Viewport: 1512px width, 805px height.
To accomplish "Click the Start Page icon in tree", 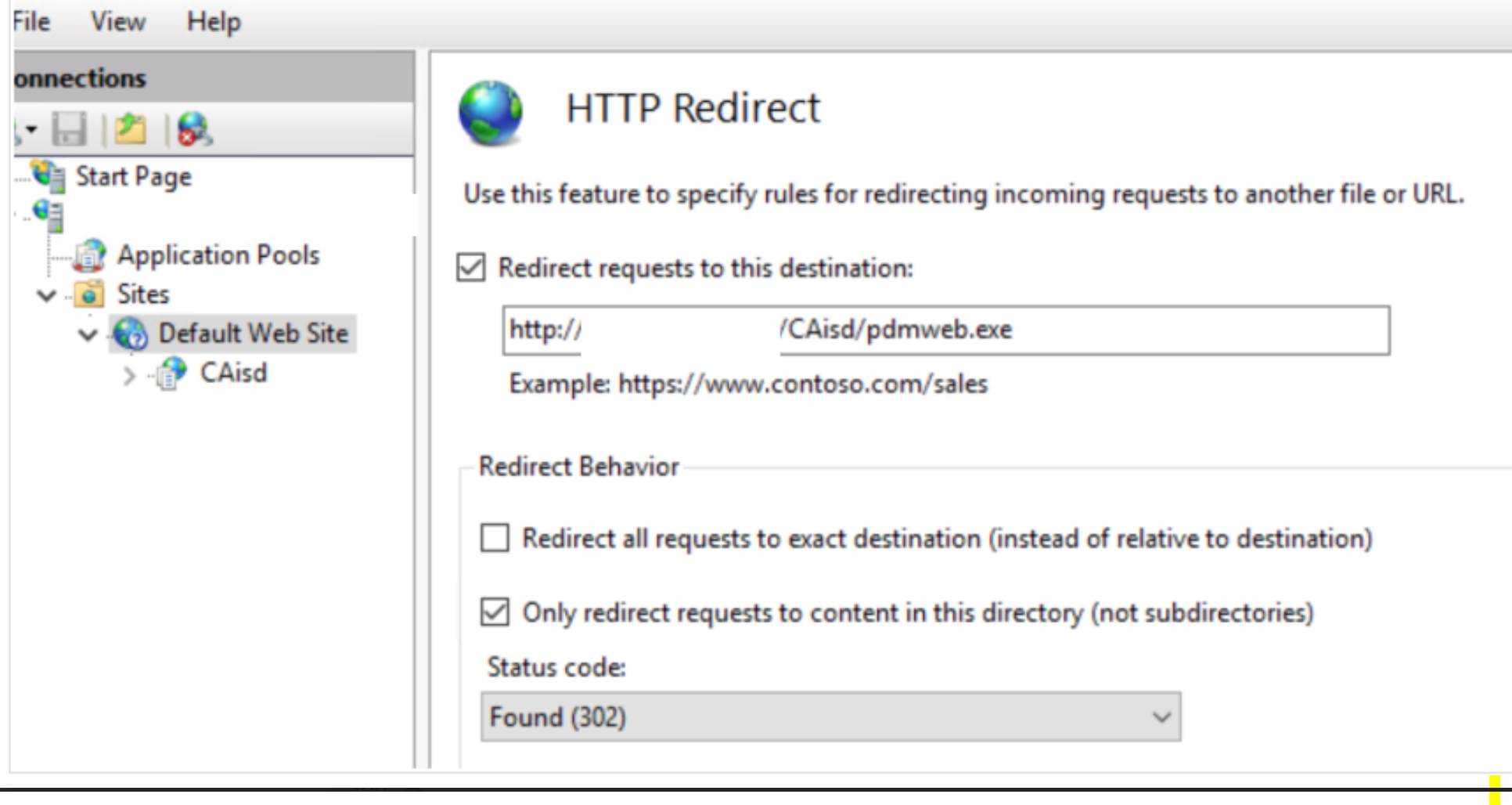I will pyautogui.click(x=49, y=176).
